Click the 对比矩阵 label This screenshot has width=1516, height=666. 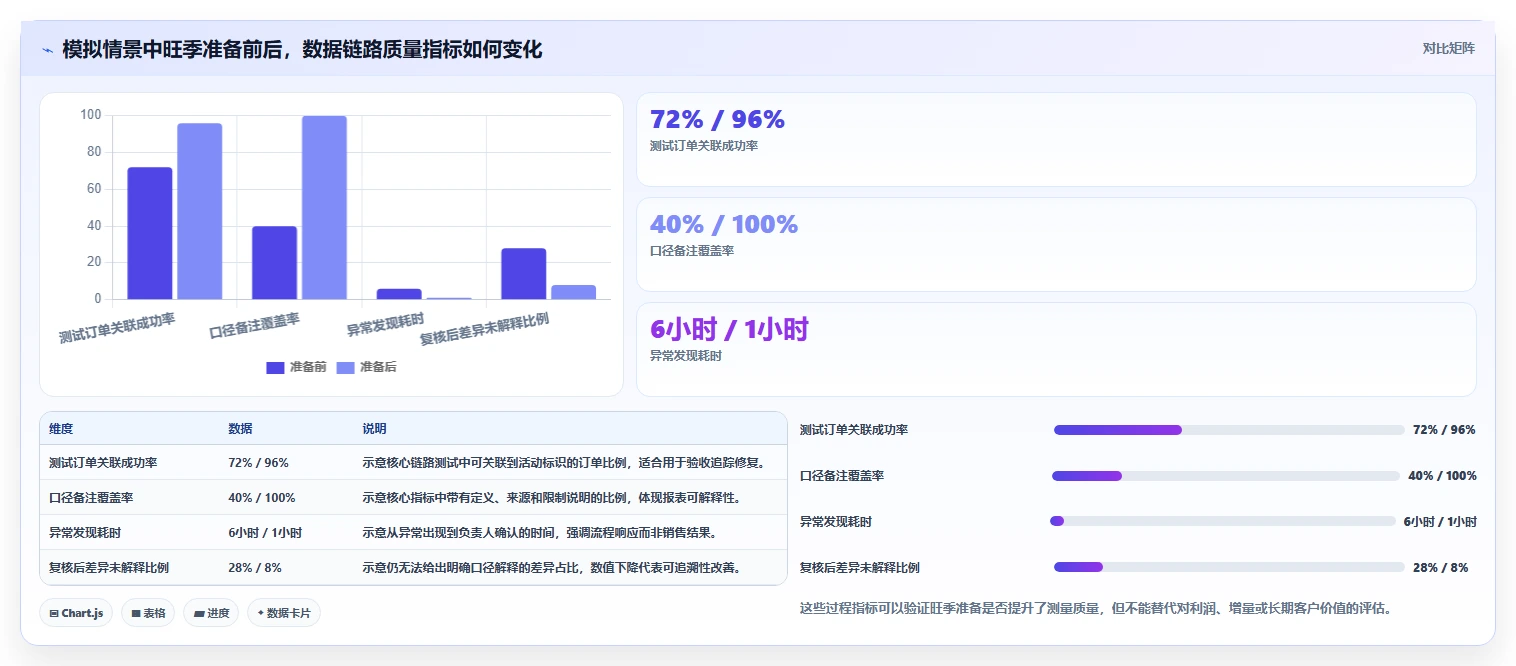tap(1448, 48)
